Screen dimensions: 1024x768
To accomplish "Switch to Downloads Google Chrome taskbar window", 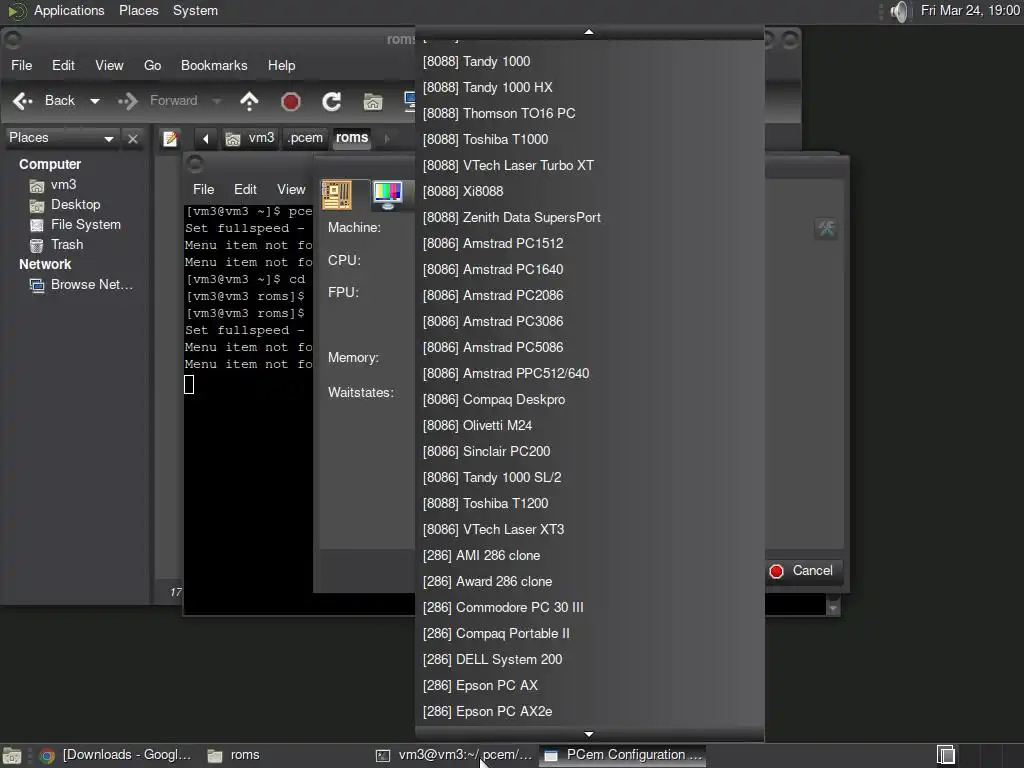I will (116, 755).
